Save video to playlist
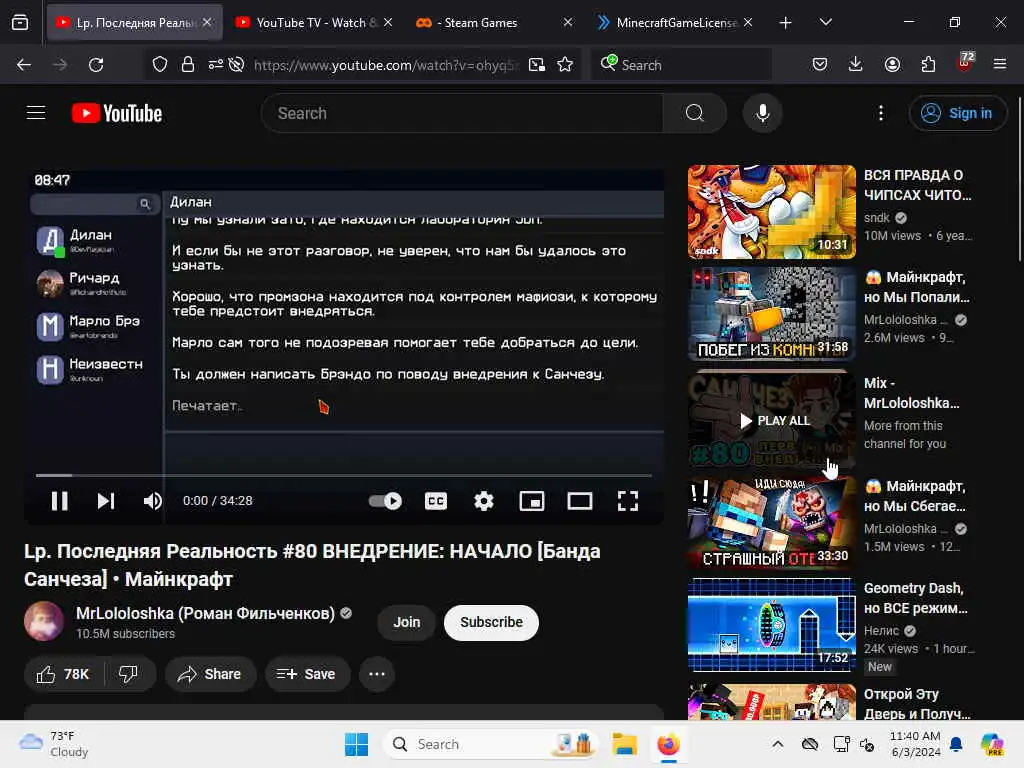This screenshot has width=1024, height=768. coord(307,674)
